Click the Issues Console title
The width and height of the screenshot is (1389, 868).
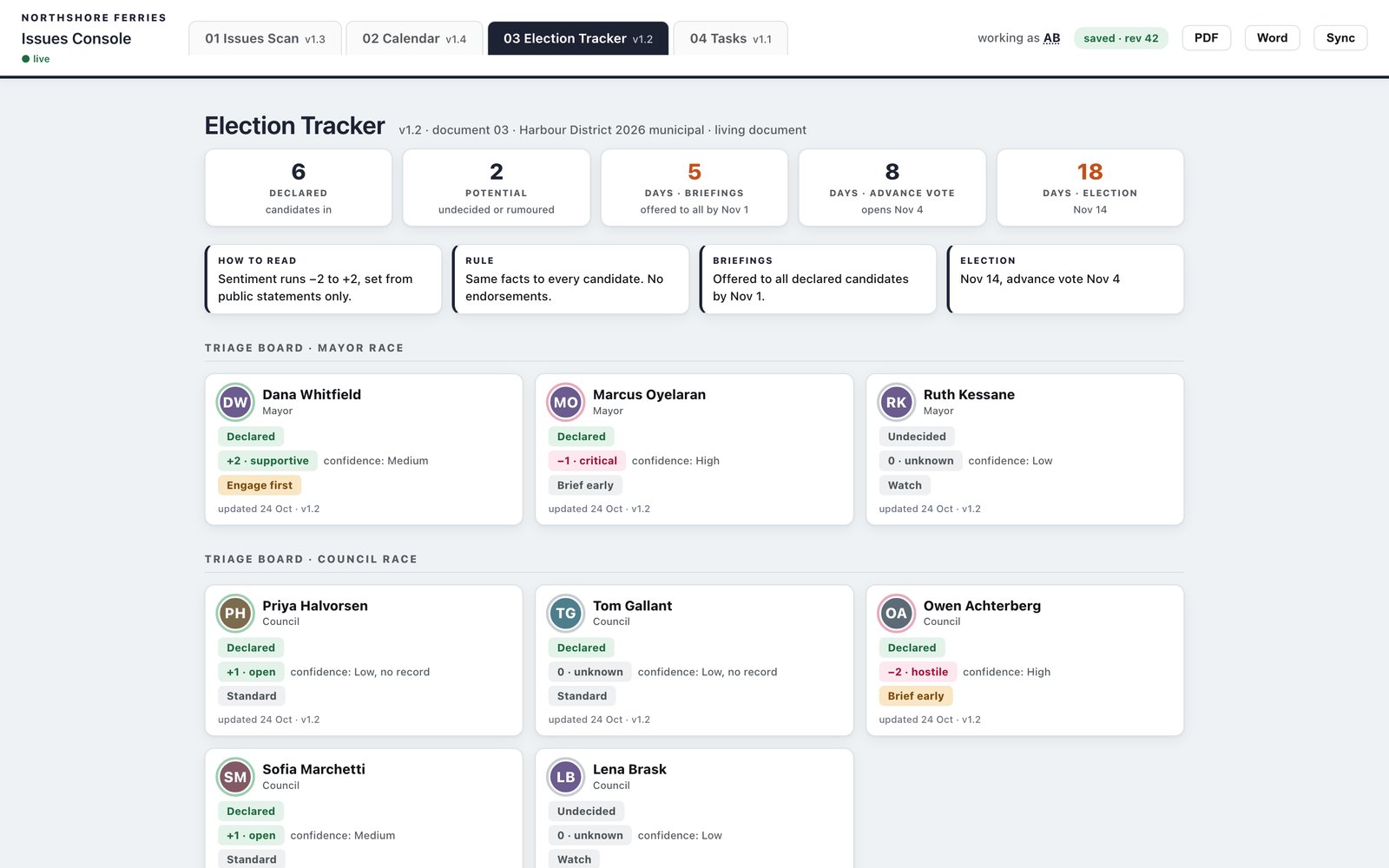(76, 38)
